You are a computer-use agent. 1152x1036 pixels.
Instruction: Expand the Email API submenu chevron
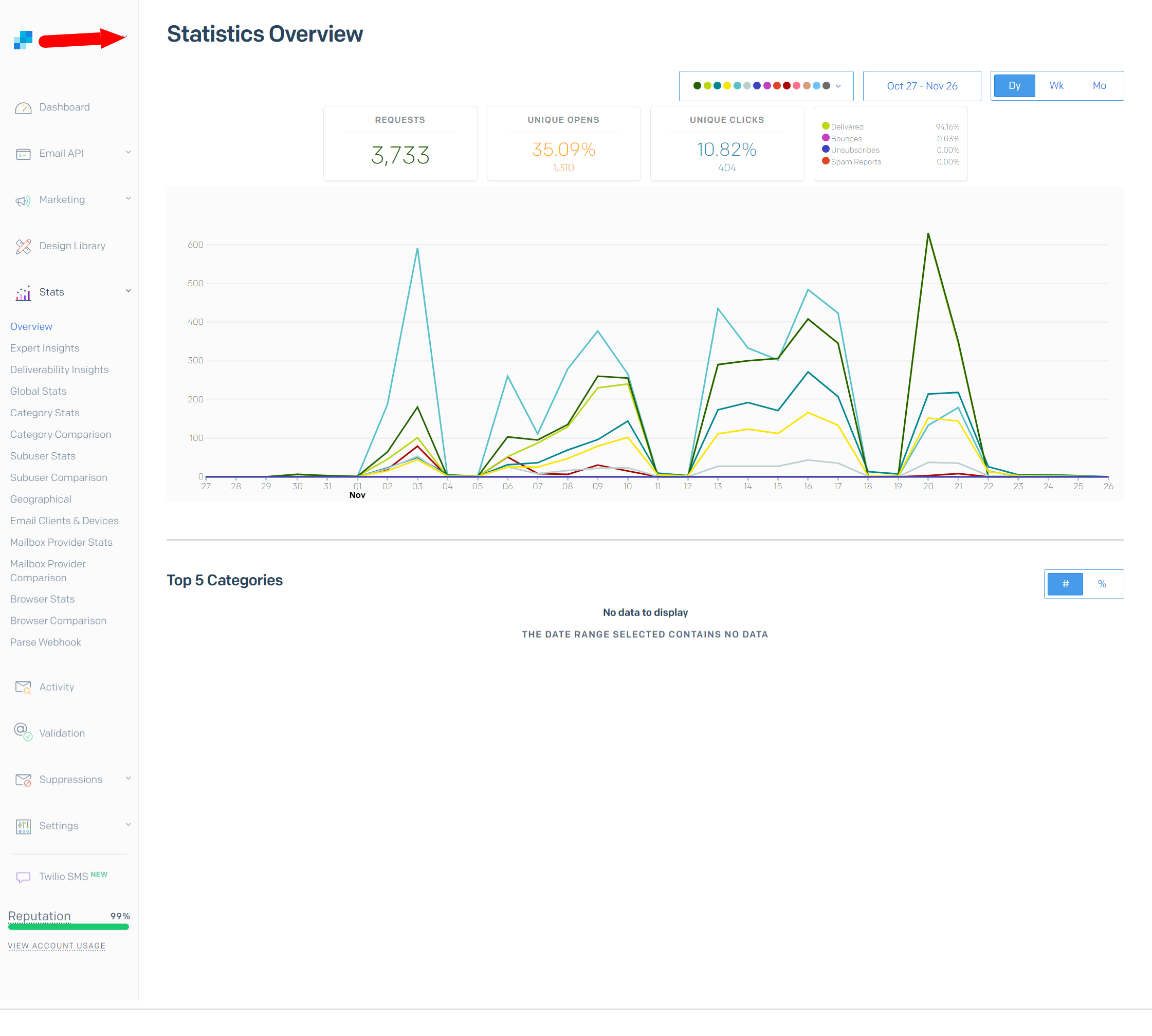click(x=128, y=152)
